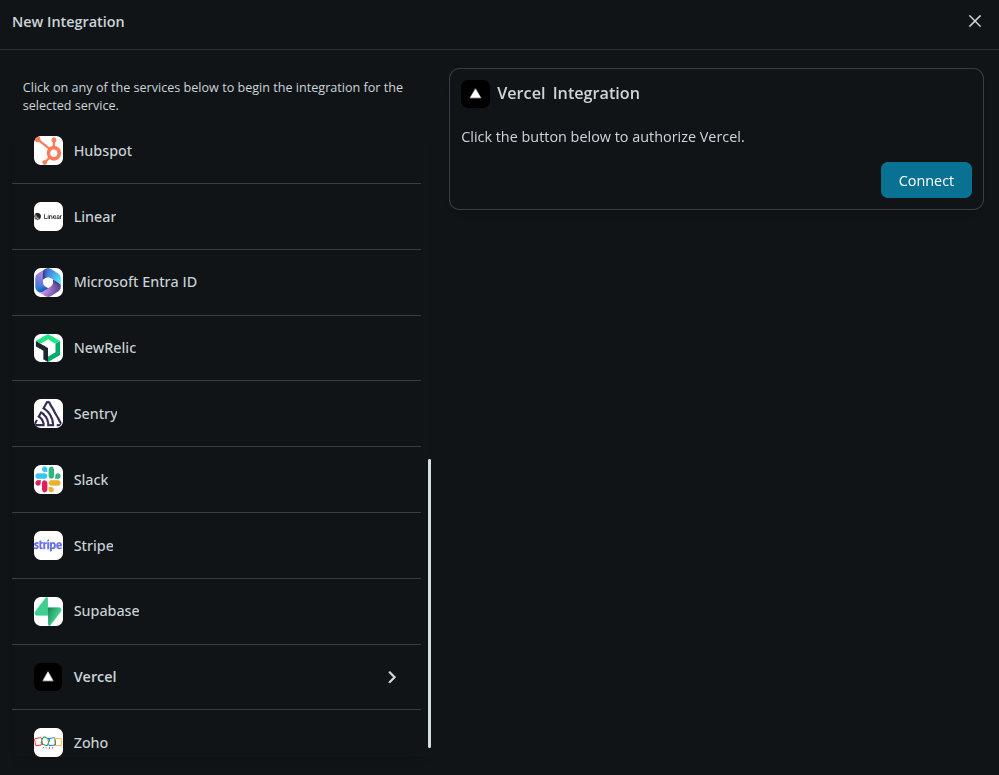Image resolution: width=999 pixels, height=775 pixels.
Task: Click the Hubspot logo icon
Action: (x=48, y=151)
